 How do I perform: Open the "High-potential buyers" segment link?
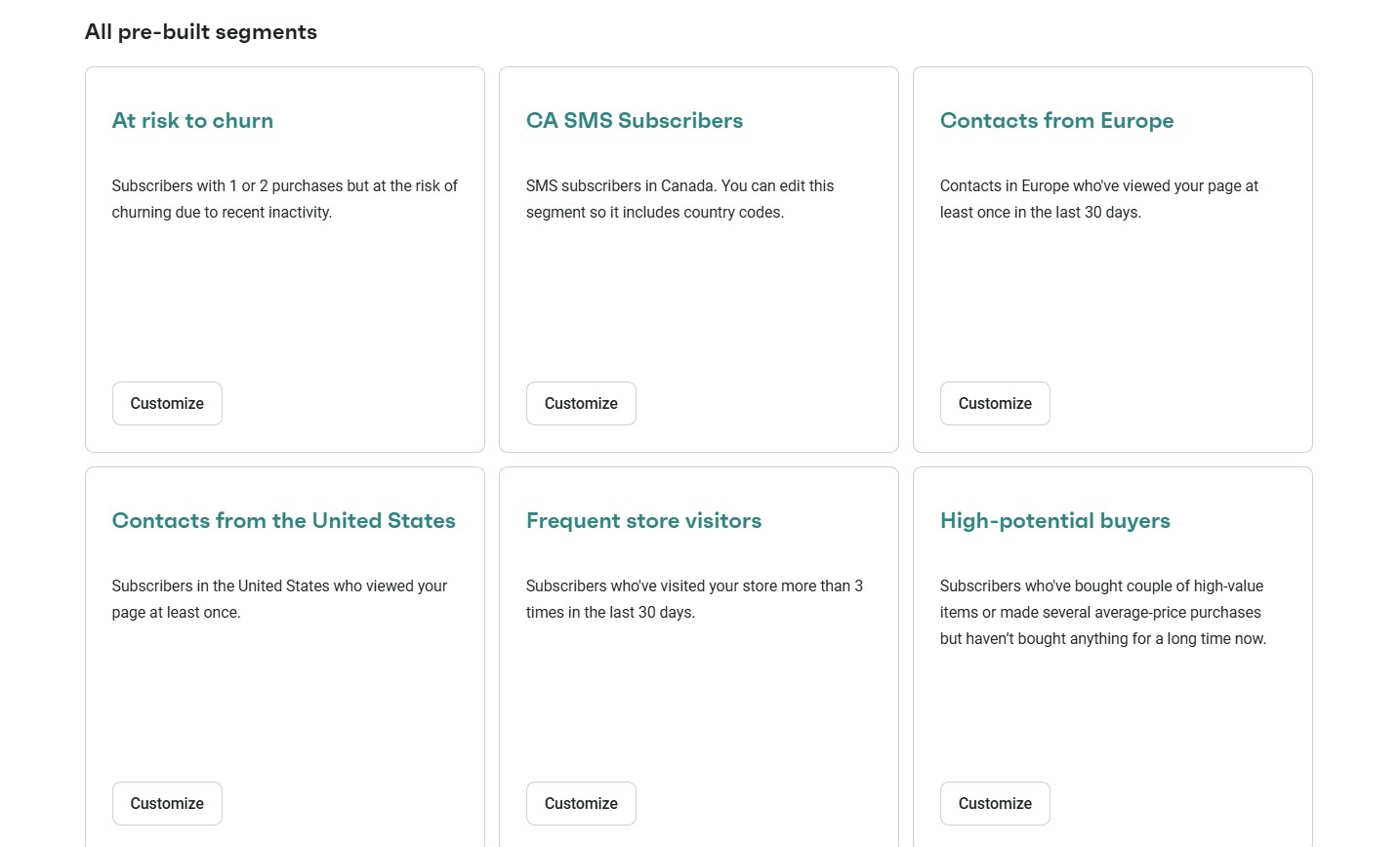1054,520
